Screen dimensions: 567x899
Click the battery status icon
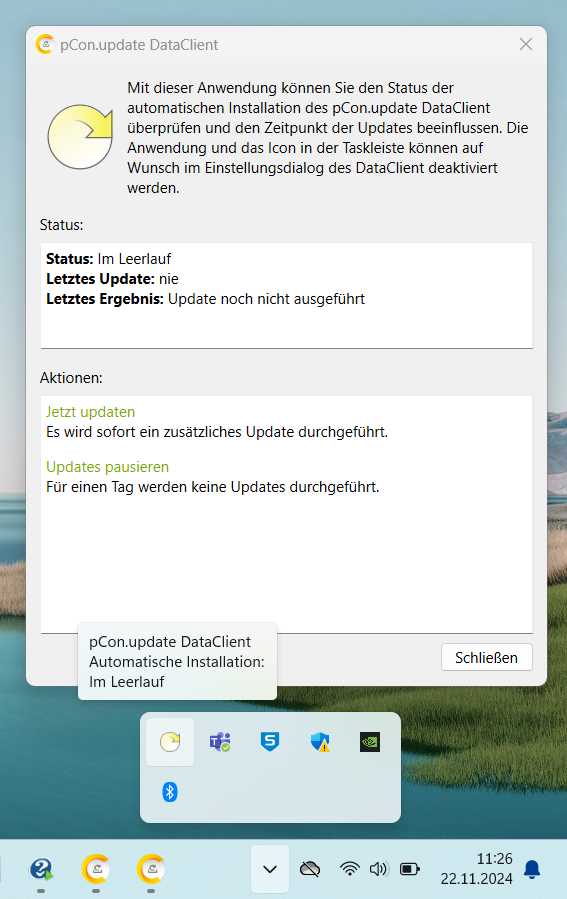409,869
